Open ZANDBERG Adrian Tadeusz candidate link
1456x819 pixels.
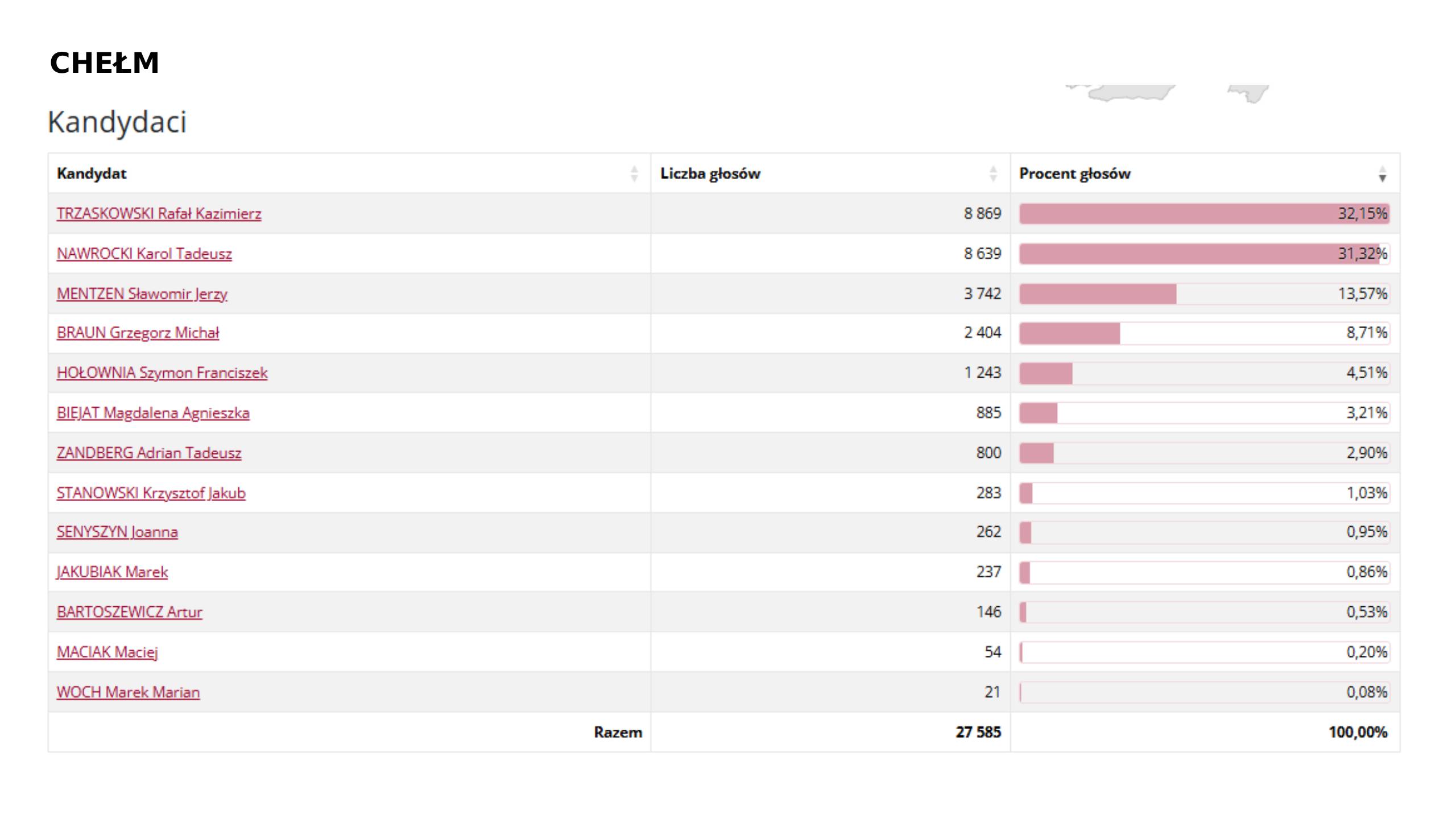click(x=149, y=453)
